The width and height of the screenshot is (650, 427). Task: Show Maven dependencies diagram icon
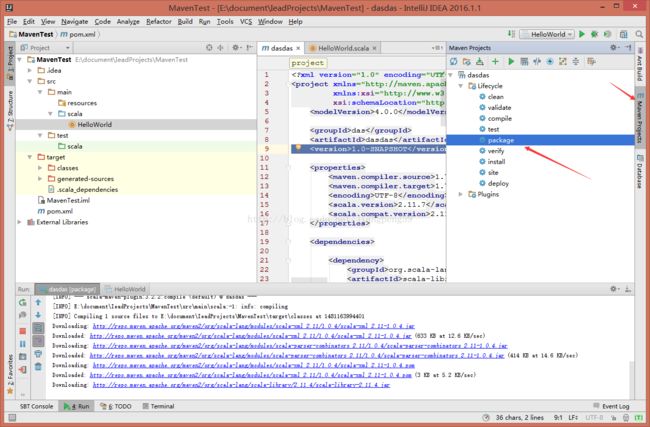(x=563, y=61)
